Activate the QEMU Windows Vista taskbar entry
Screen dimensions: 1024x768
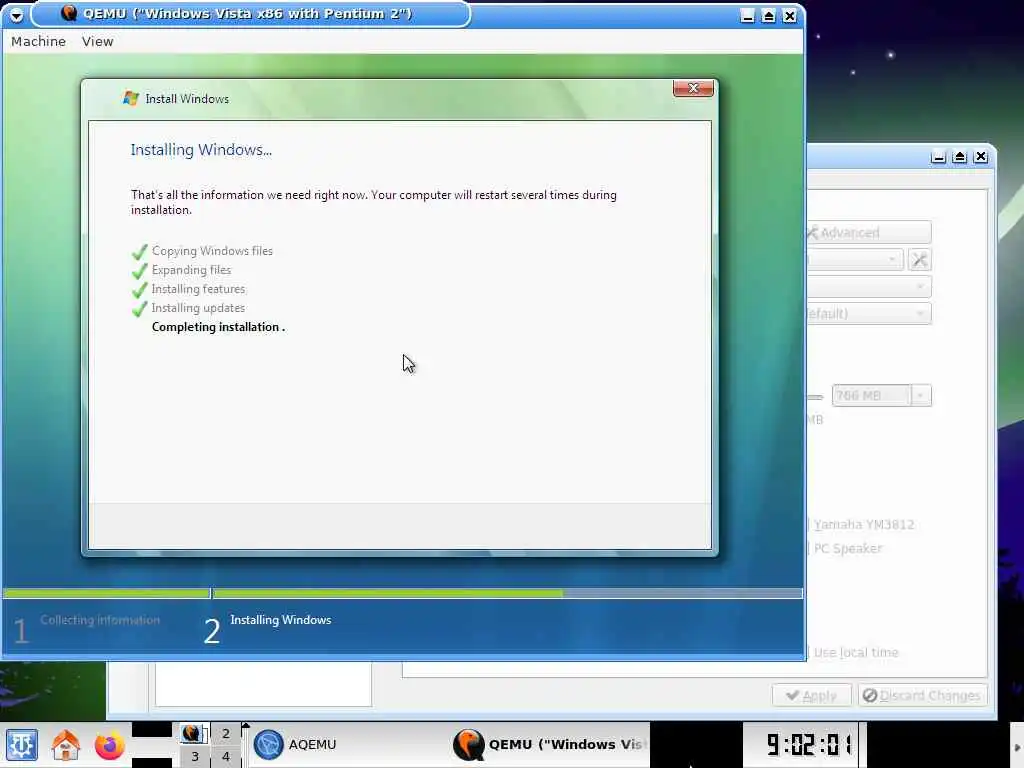[549, 744]
